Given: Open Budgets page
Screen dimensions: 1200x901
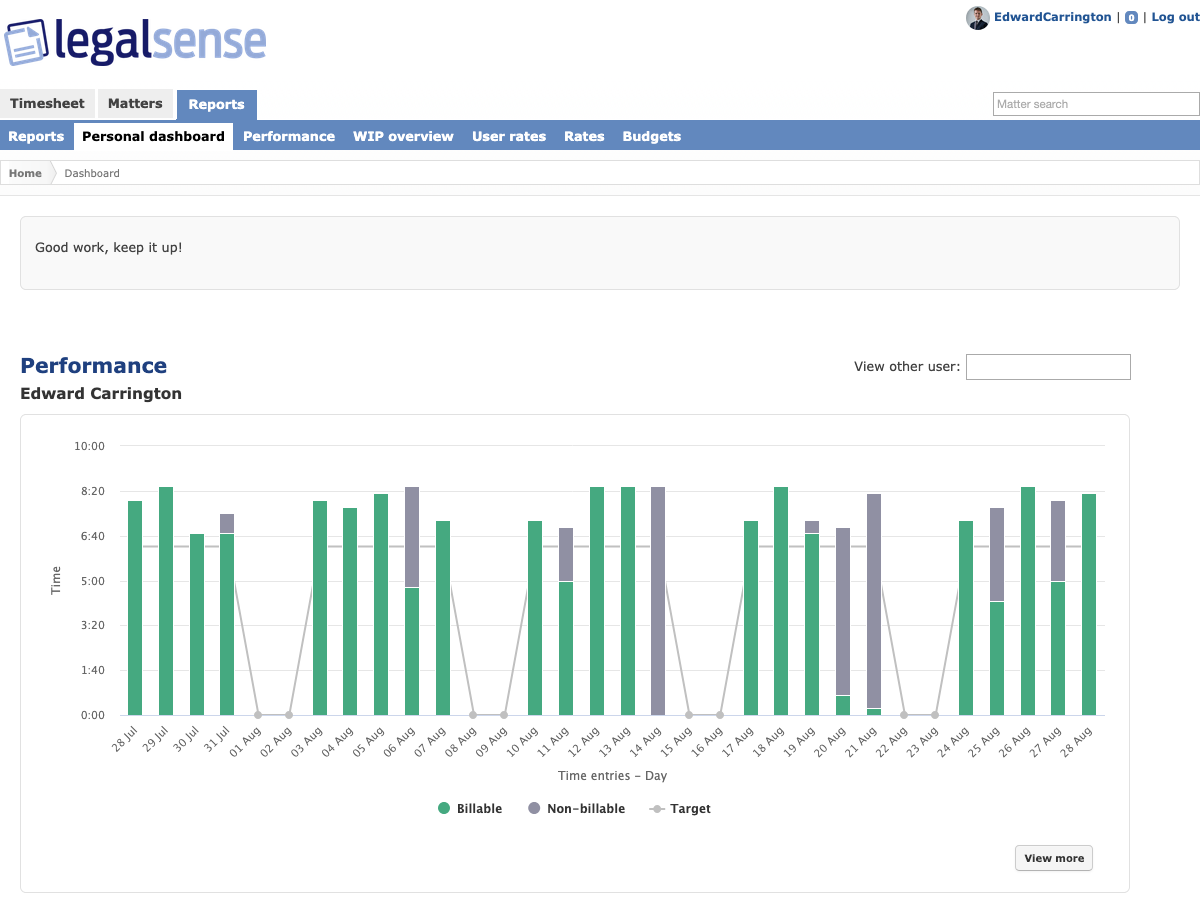Looking at the screenshot, I should (x=651, y=136).
